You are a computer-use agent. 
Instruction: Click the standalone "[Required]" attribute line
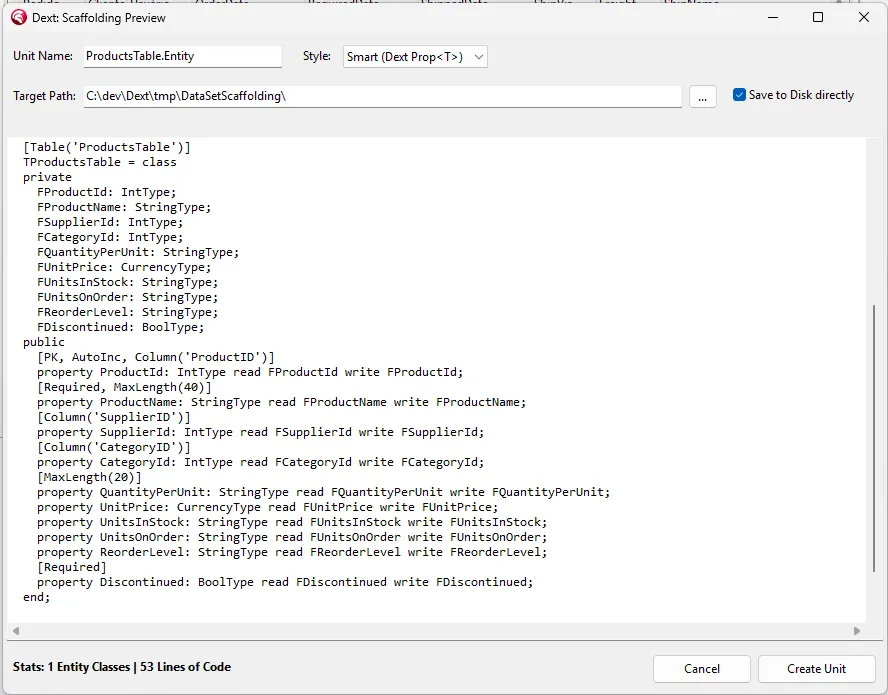71,568
